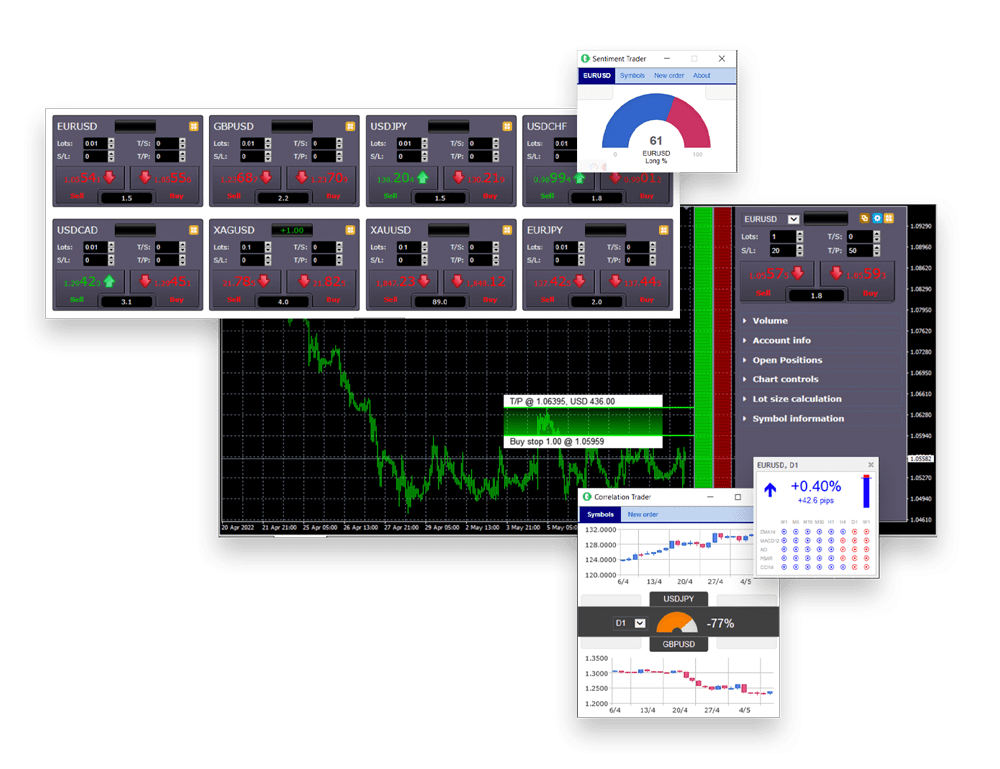Open New order tab in Sentiment Trader
Image resolution: width=1000 pixels, height=769 pixels.
point(668,76)
